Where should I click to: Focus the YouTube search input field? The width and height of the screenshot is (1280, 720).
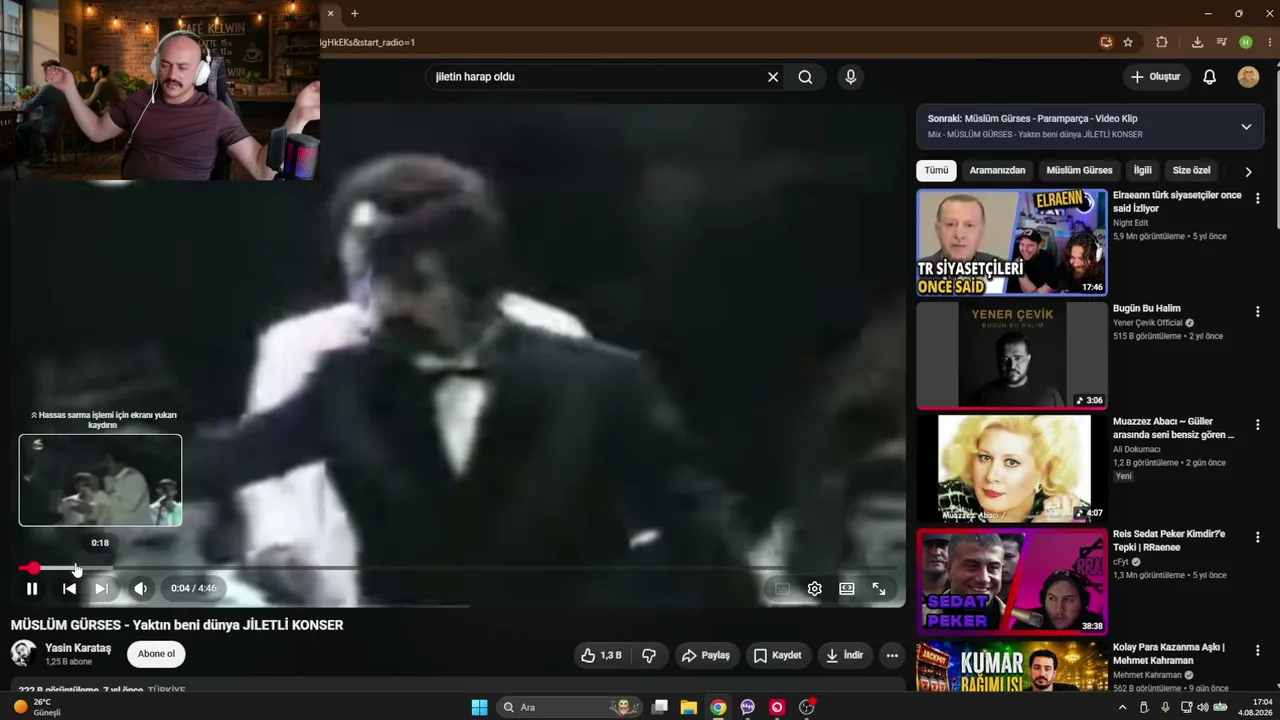coord(595,77)
